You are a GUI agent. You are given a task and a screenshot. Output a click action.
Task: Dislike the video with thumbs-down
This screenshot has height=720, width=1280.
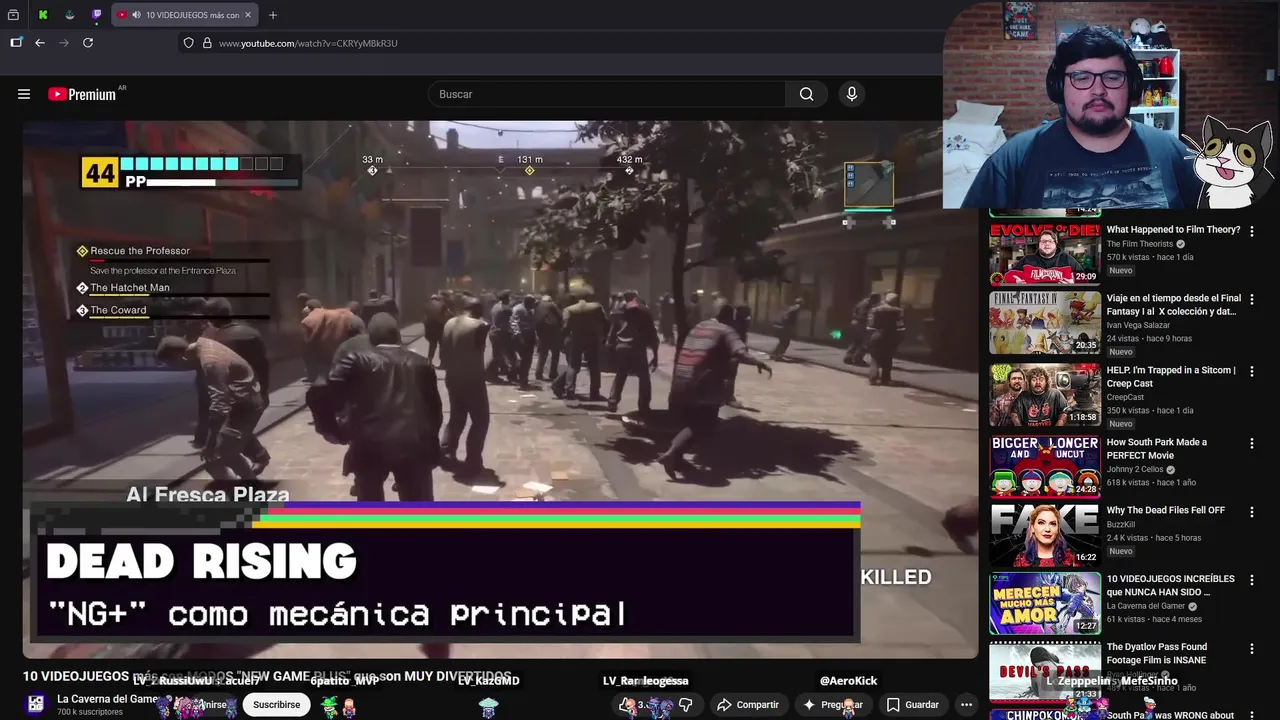(685, 705)
